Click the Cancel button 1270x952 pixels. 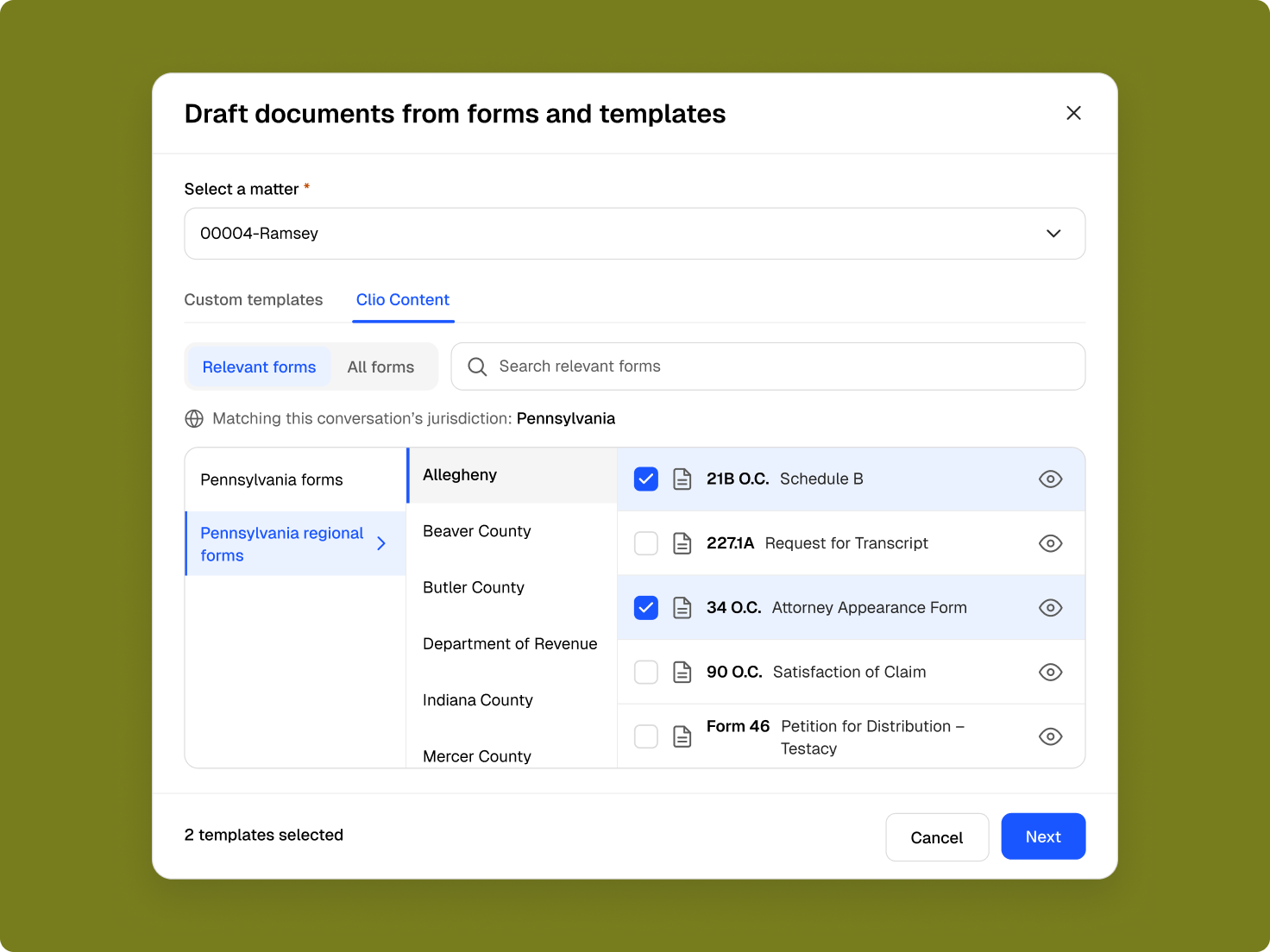tap(937, 837)
